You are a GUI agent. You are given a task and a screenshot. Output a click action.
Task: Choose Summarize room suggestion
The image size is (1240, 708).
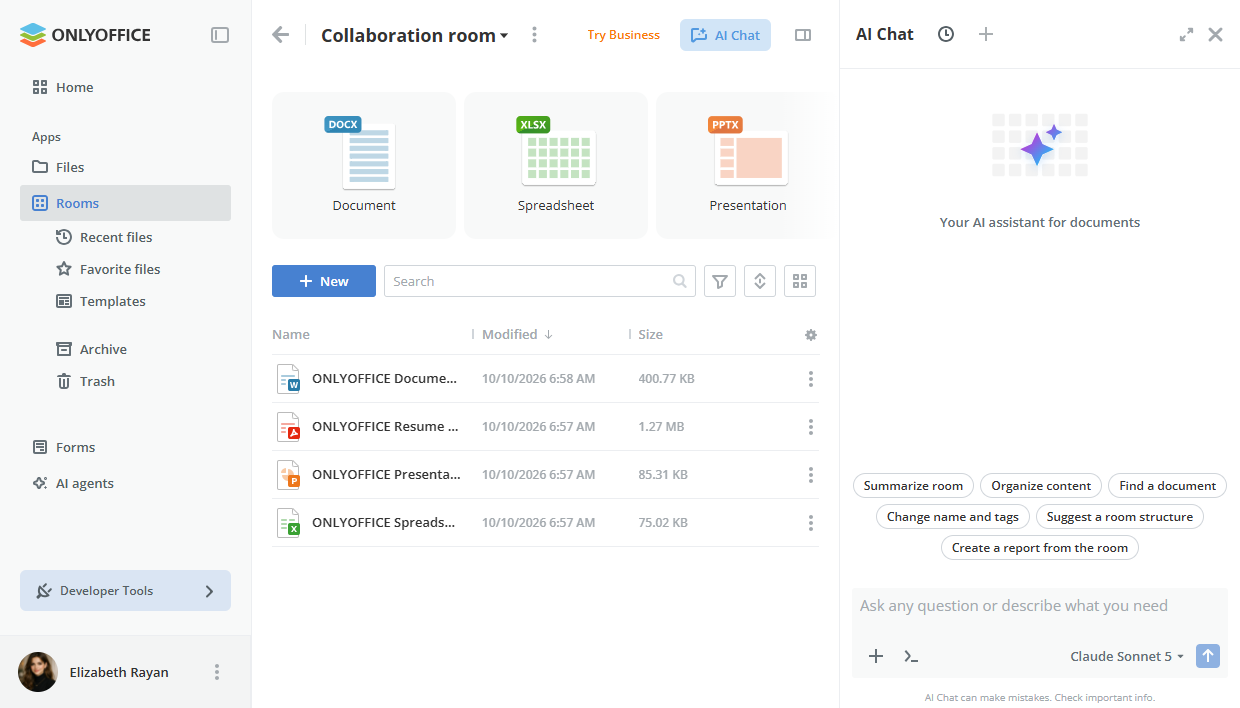913,486
